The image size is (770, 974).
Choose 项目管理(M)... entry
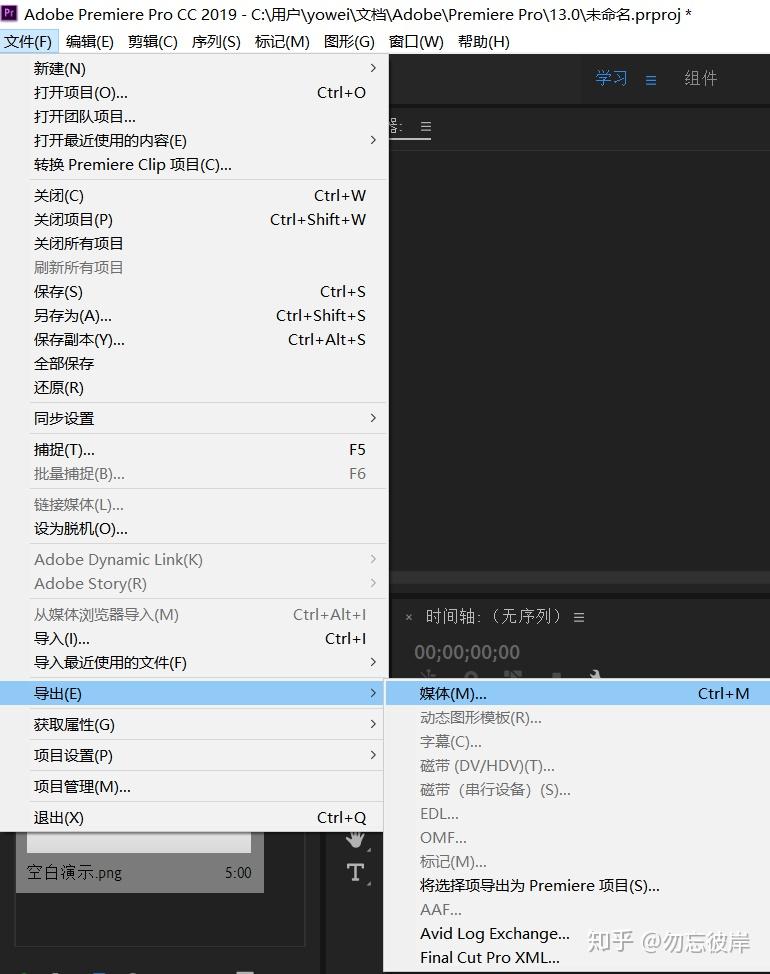click(192, 786)
